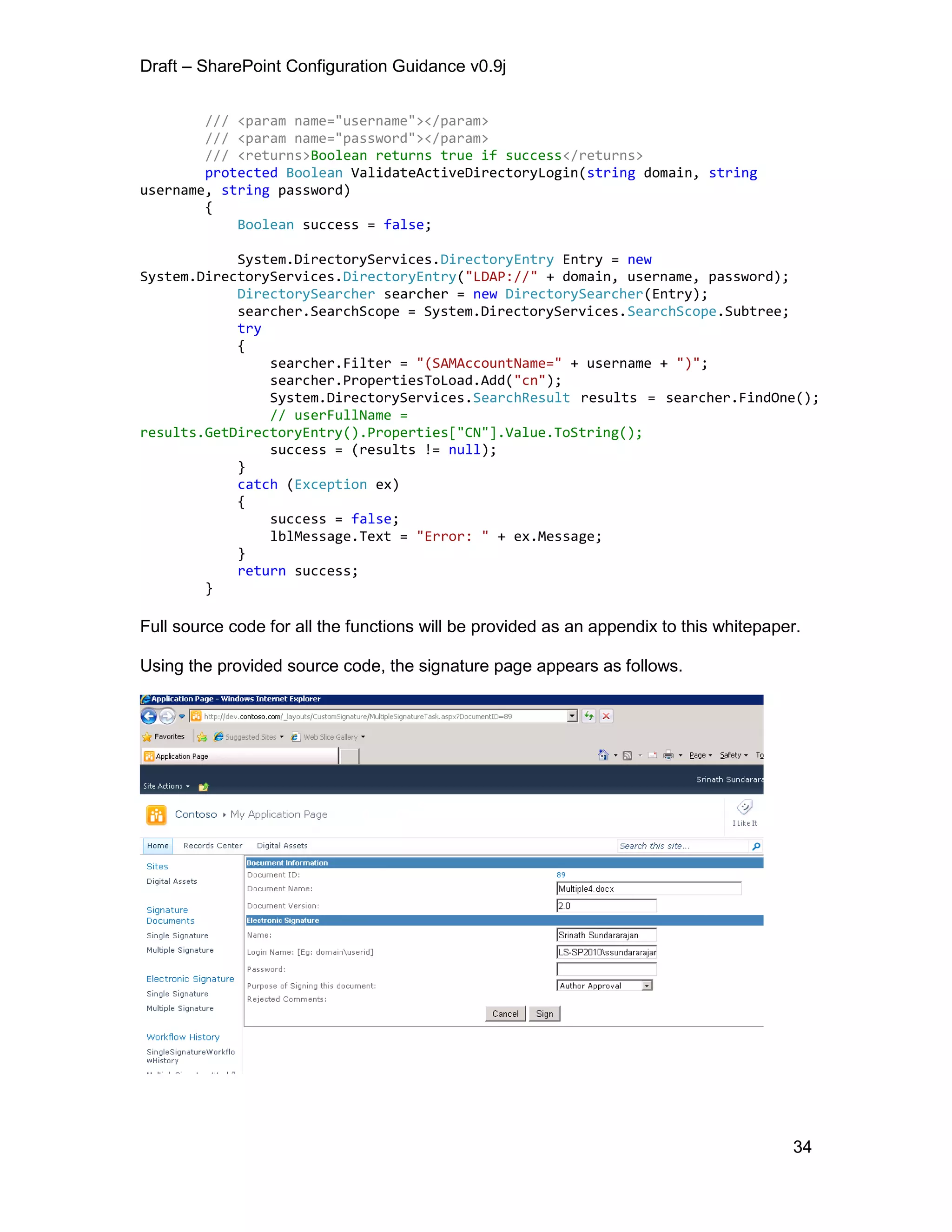Click the Print icon
This screenshot has width=952, height=1232.
pyautogui.click(x=668, y=755)
